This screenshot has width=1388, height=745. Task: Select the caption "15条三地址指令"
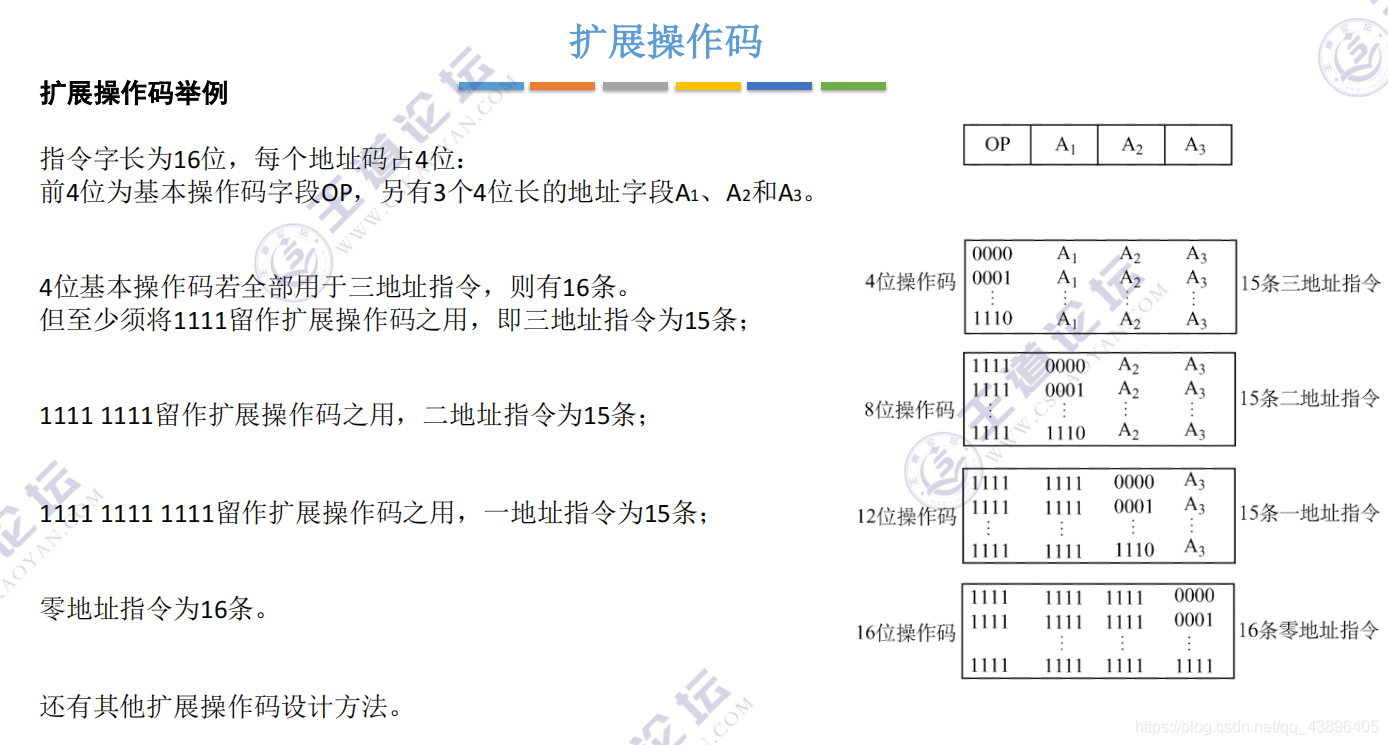(x=1310, y=283)
